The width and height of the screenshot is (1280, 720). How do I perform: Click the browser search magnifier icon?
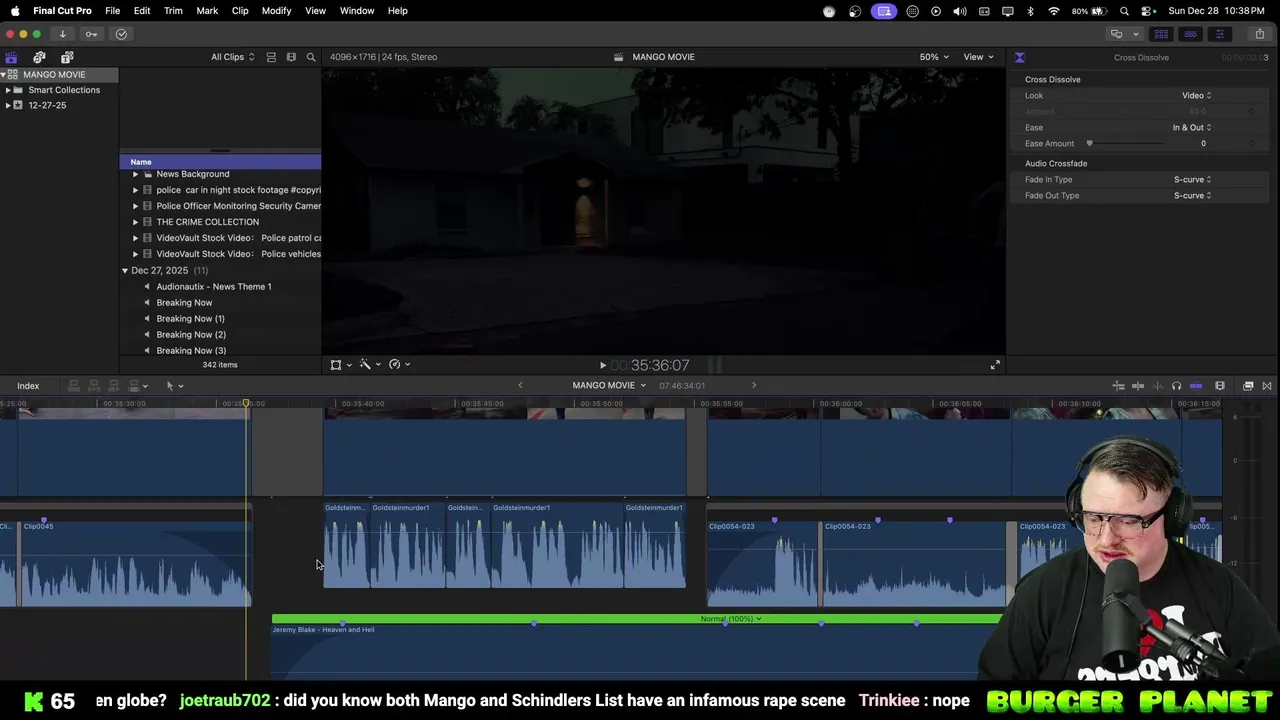coord(311,57)
